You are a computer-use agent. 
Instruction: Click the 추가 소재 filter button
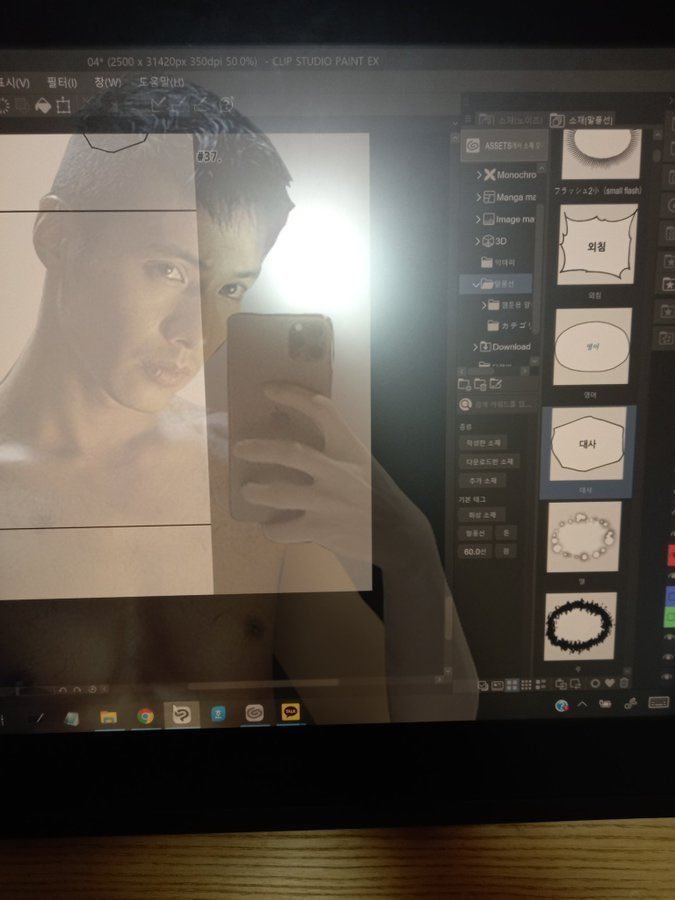click(481, 481)
